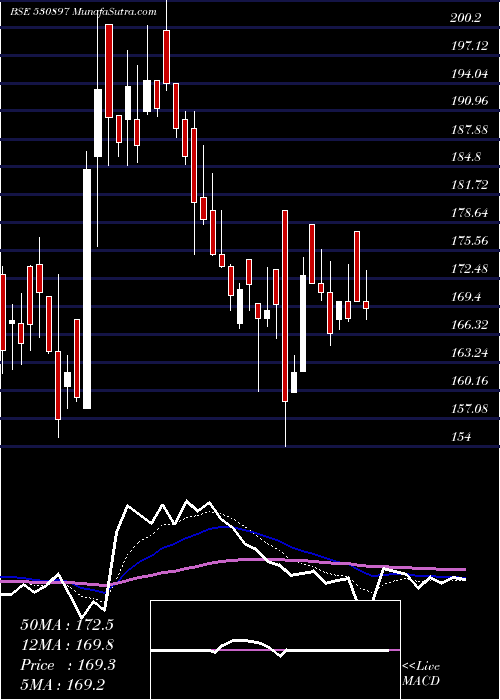Click the BSE 530897 MunafaSutra.com title text
Viewport: 500px width, 700px height.
tap(83, 12)
